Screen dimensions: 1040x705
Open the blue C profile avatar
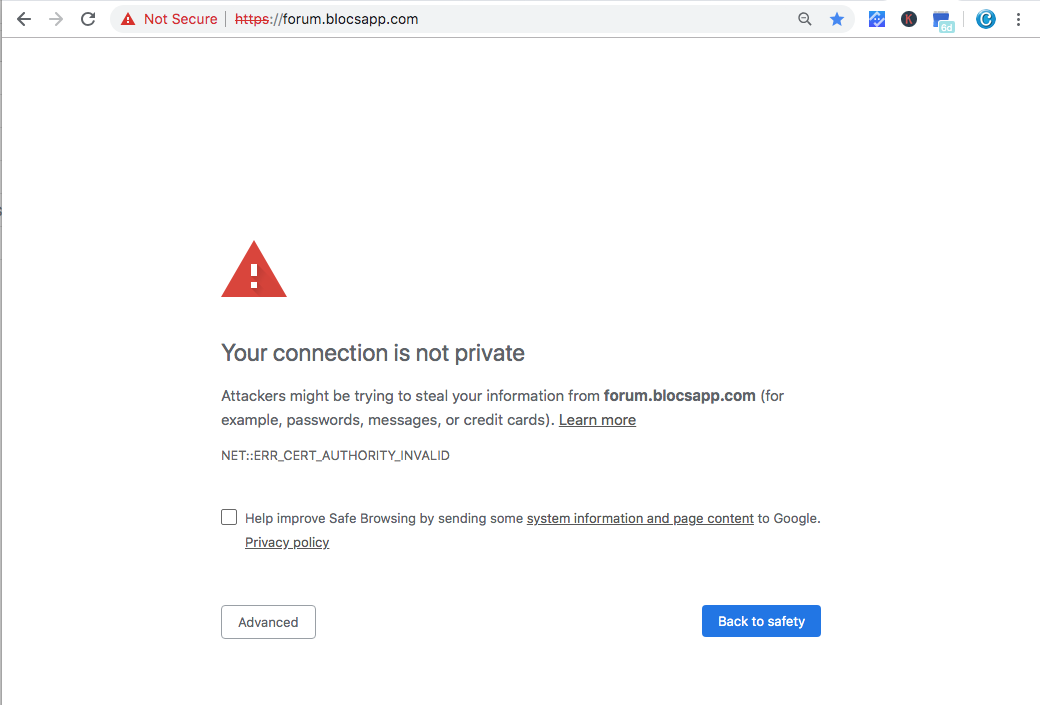click(x=986, y=19)
